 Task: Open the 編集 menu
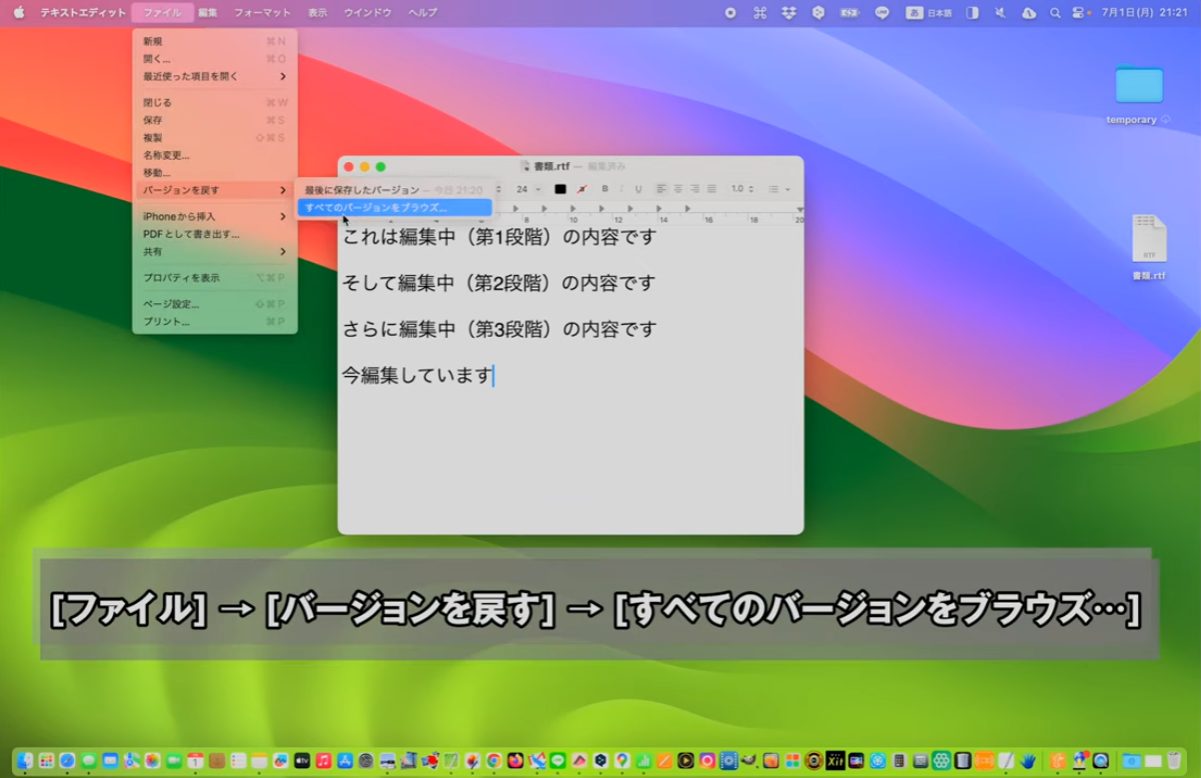[x=208, y=12]
